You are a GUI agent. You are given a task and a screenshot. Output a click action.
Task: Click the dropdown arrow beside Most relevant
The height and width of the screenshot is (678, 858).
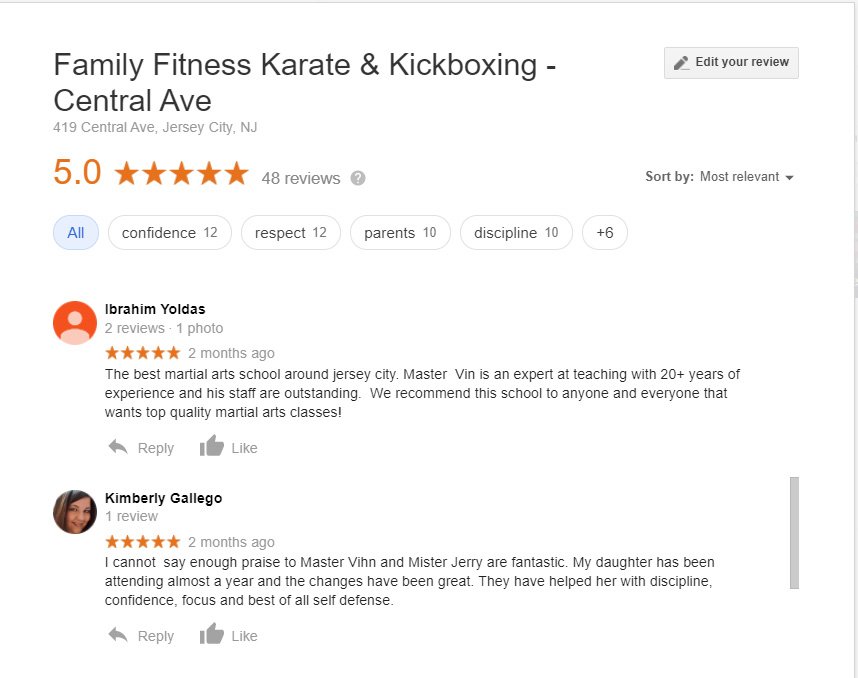pyautogui.click(x=789, y=178)
